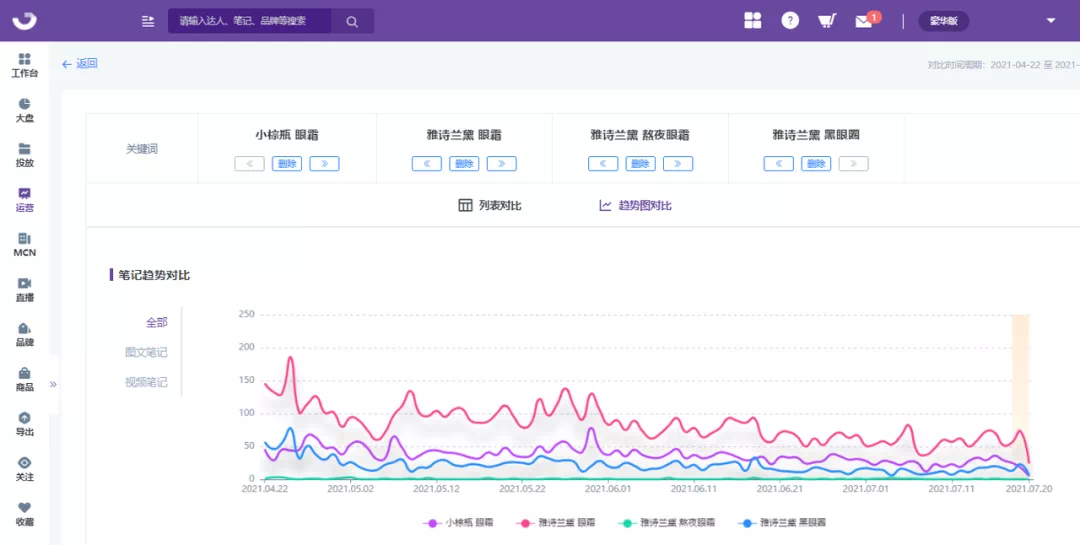Open the 运营 sidebar item
Image resolution: width=1080 pixels, height=545 pixels.
pos(24,200)
